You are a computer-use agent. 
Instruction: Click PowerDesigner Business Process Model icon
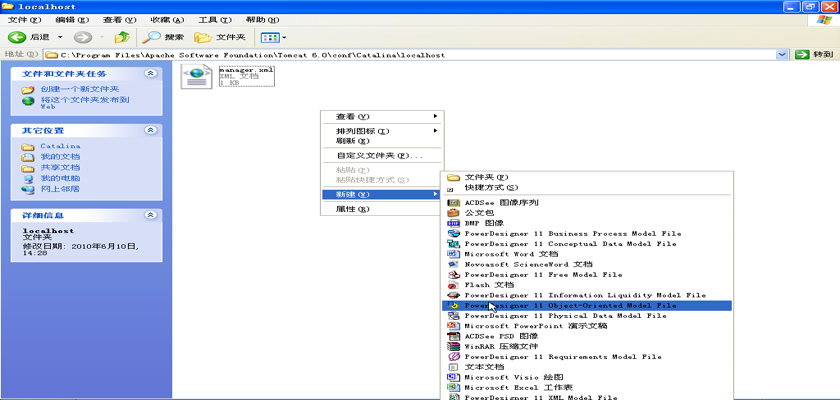[x=454, y=233]
